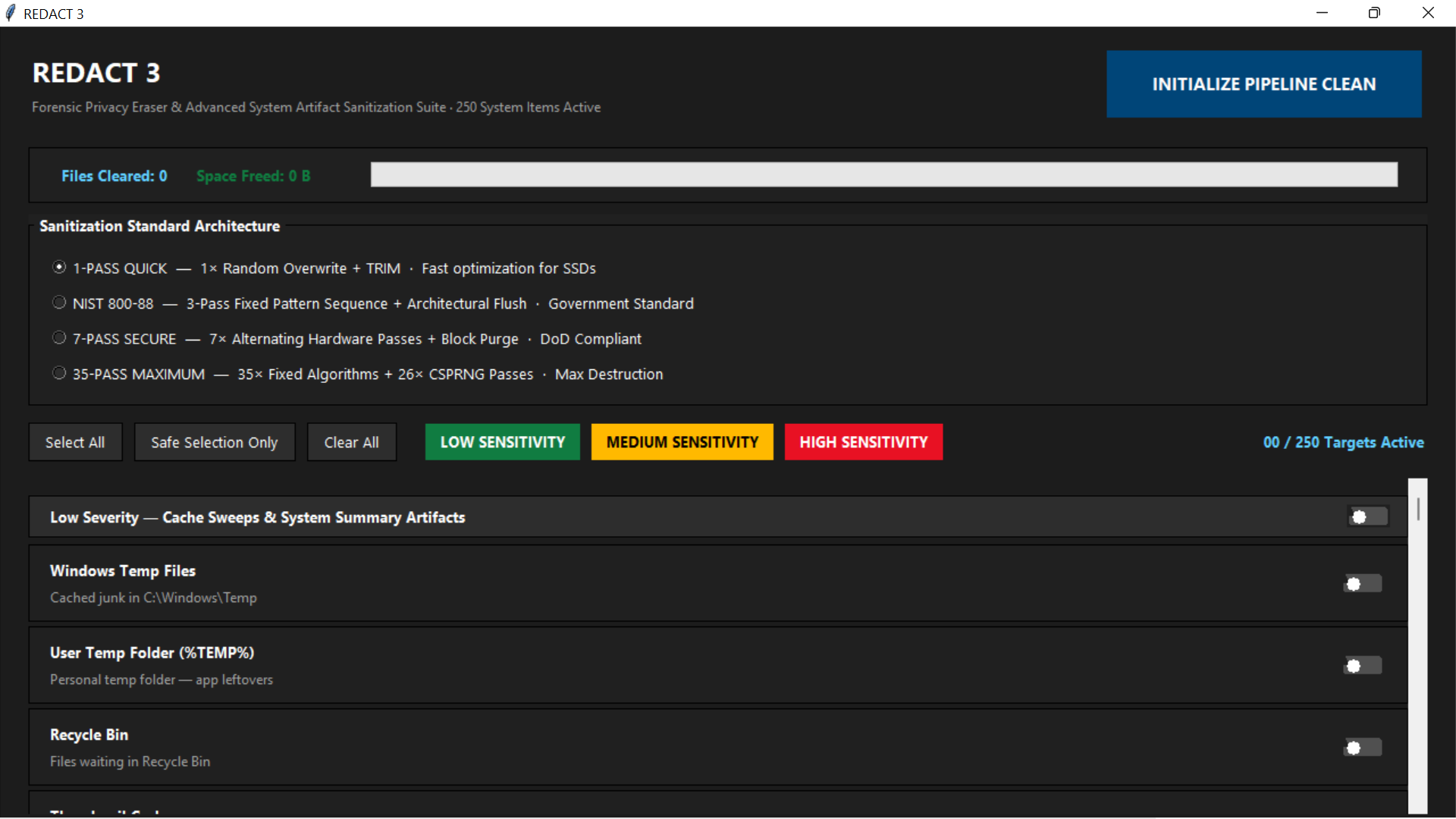Pick the 35-PASS MAXIMUM radio option
The height and width of the screenshot is (819, 1456).
(x=59, y=373)
